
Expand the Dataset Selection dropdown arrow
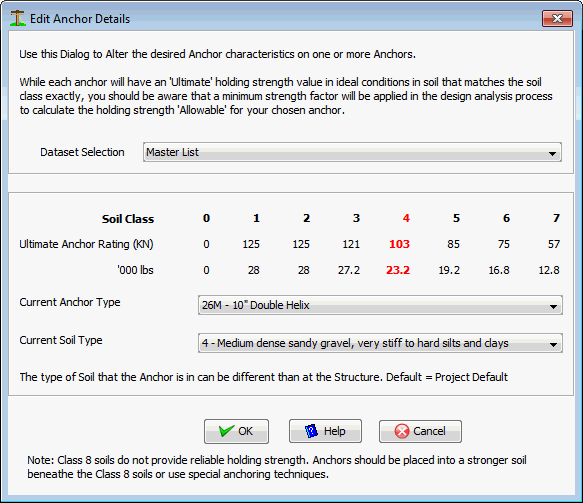click(x=552, y=153)
